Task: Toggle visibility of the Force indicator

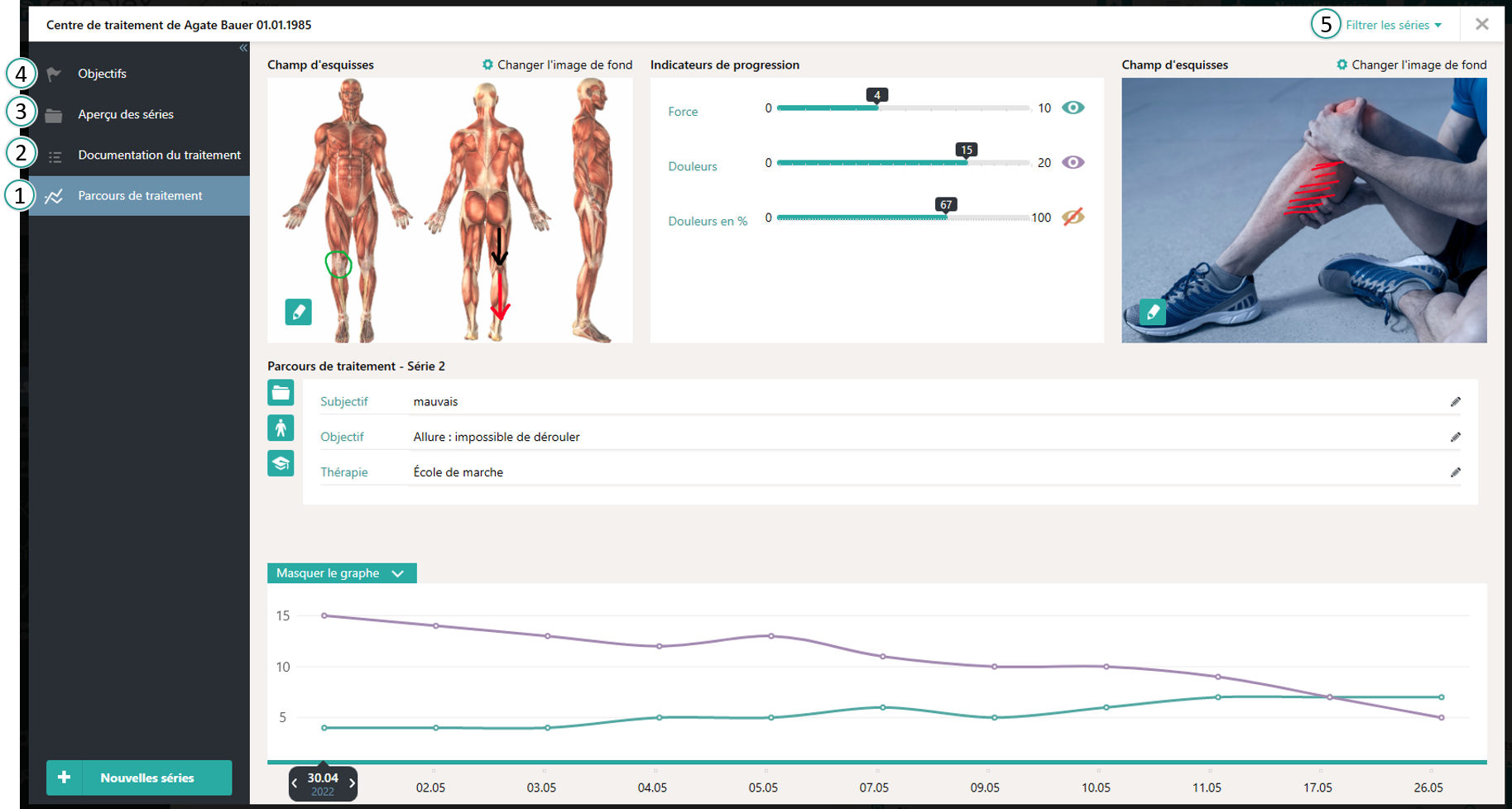Action: coord(1073,107)
